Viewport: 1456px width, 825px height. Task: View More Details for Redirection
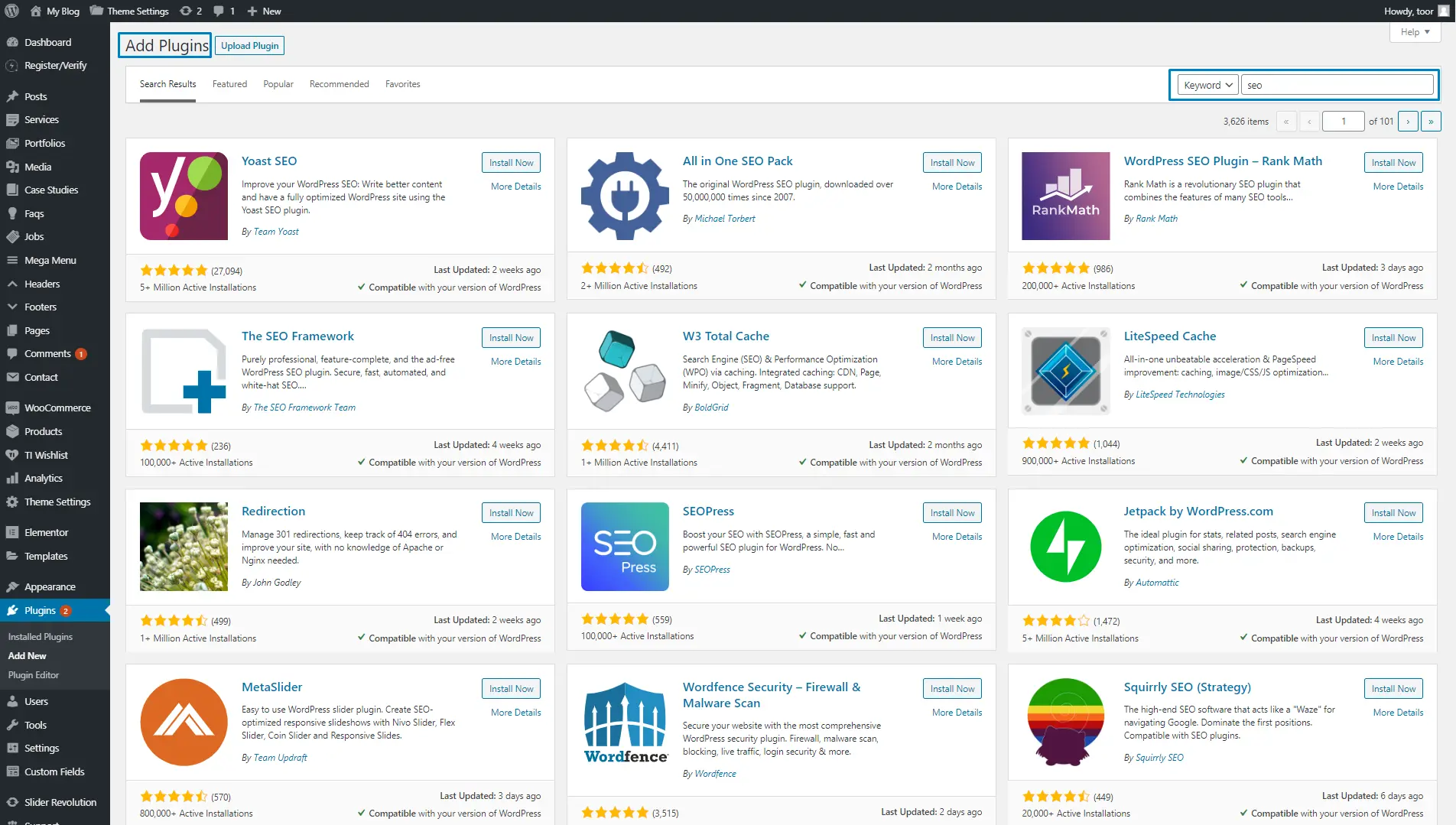[x=515, y=537]
